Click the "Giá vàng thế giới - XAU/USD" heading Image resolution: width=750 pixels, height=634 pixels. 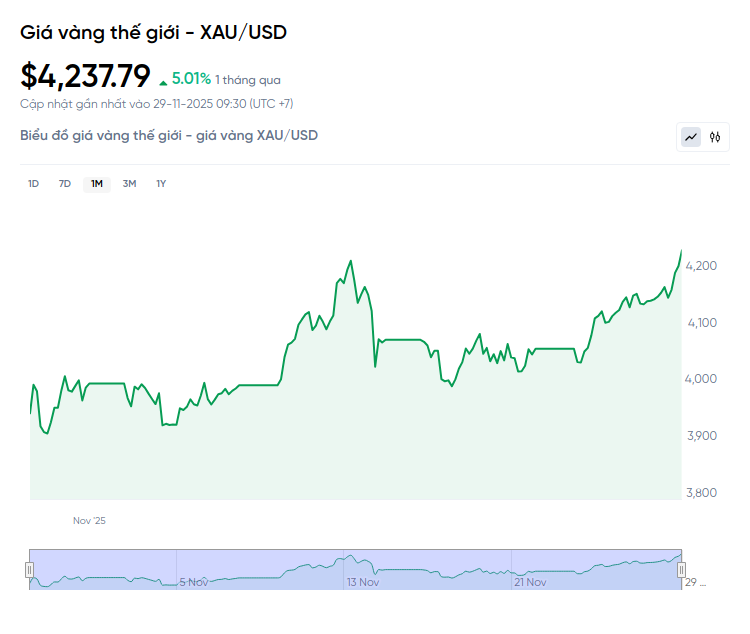pyautogui.click(x=153, y=32)
